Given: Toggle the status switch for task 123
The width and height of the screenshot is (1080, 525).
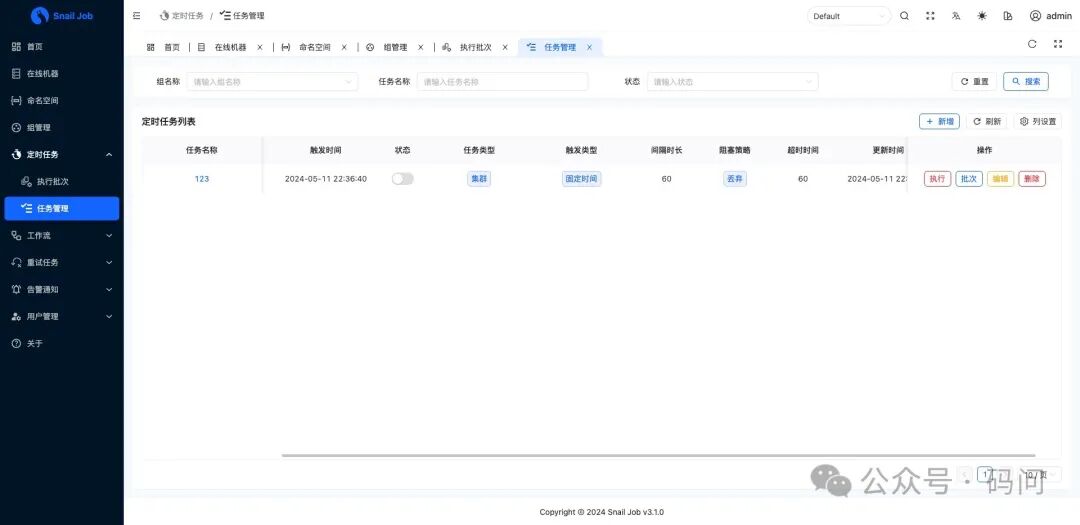Looking at the screenshot, I should point(402,178).
